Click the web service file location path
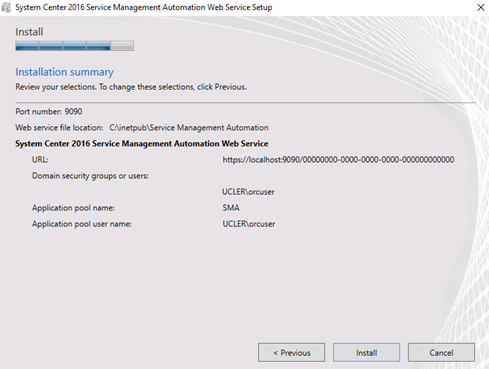The image size is (489, 369). point(189,128)
